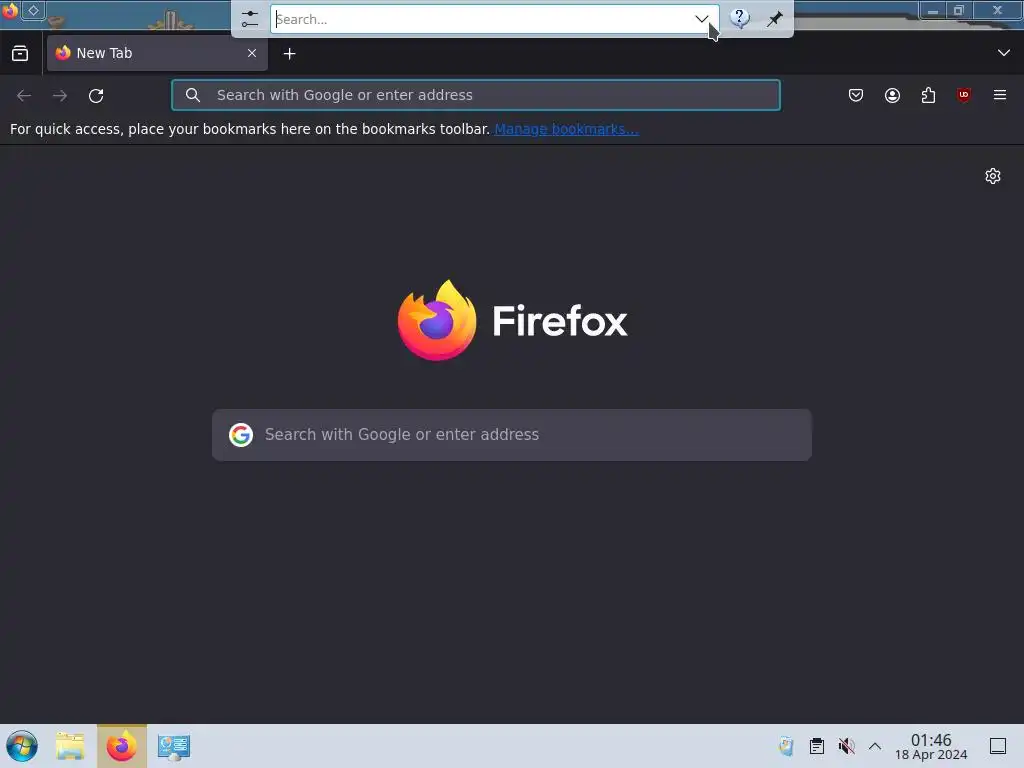Click the Google G logo in search box
The image size is (1024, 768).
coord(241,435)
